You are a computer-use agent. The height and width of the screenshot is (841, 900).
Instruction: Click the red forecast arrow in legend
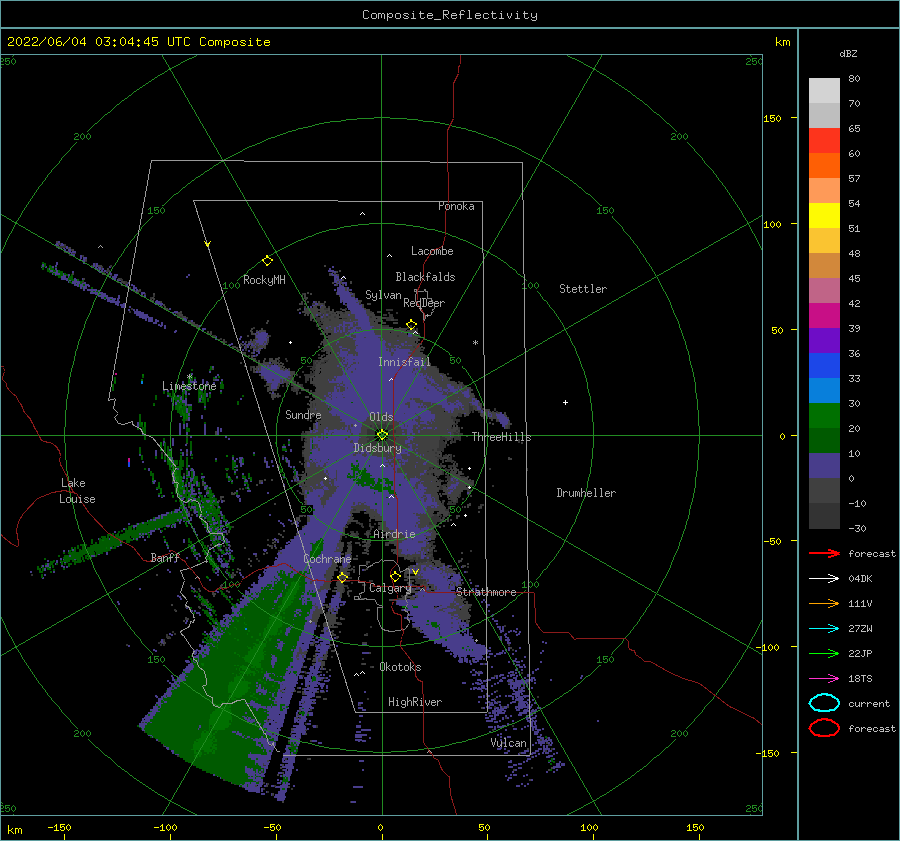pyautogui.click(x=824, y=553)
